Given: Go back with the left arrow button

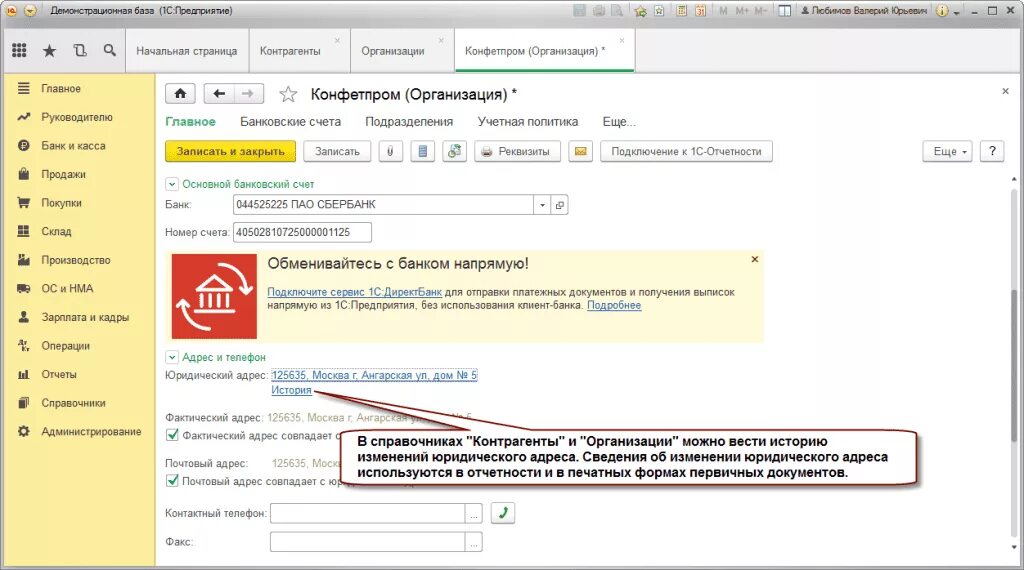Looking at the screenshot, I should (219, 94).
